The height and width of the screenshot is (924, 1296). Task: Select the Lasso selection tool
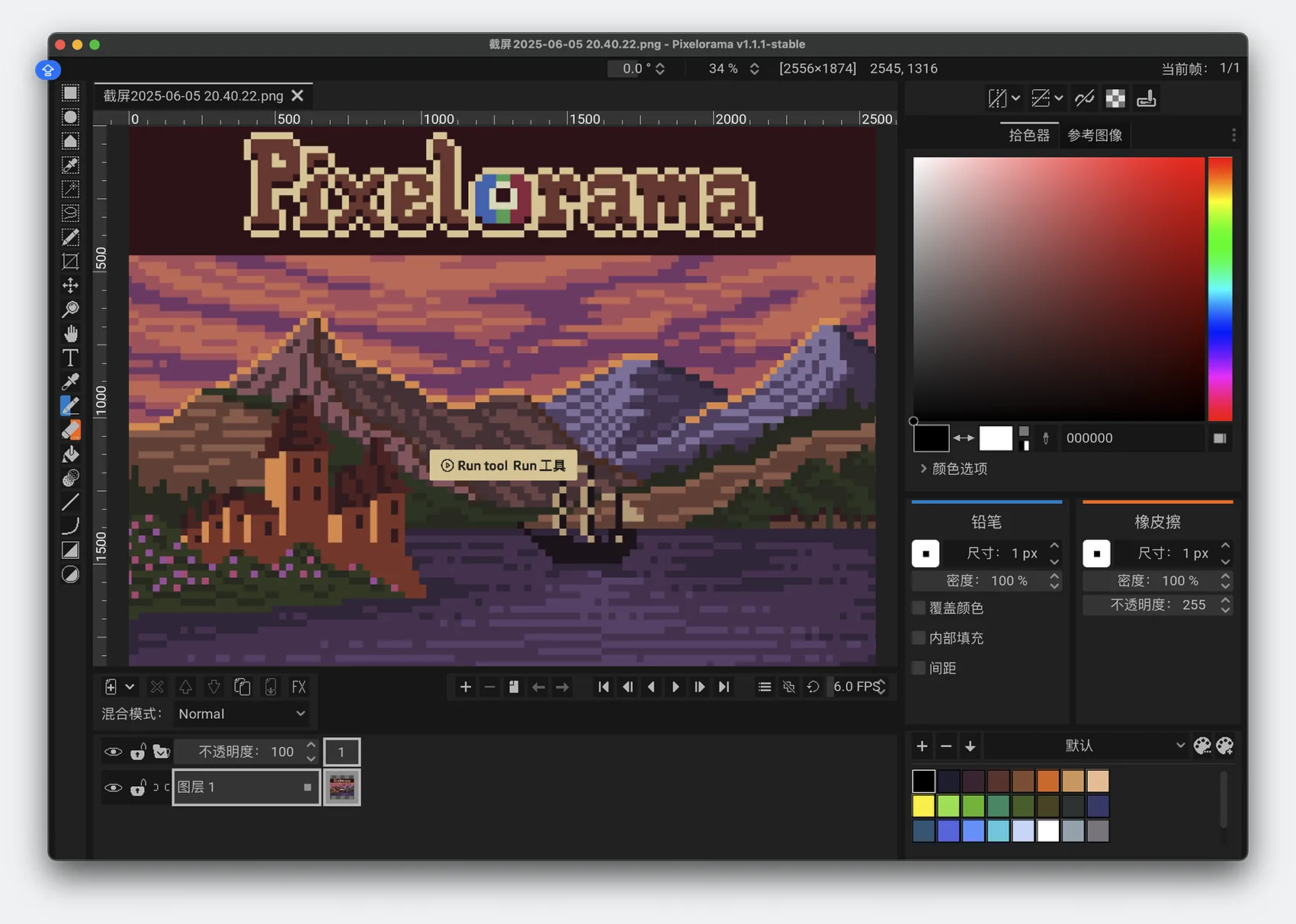tap(70, 213)
